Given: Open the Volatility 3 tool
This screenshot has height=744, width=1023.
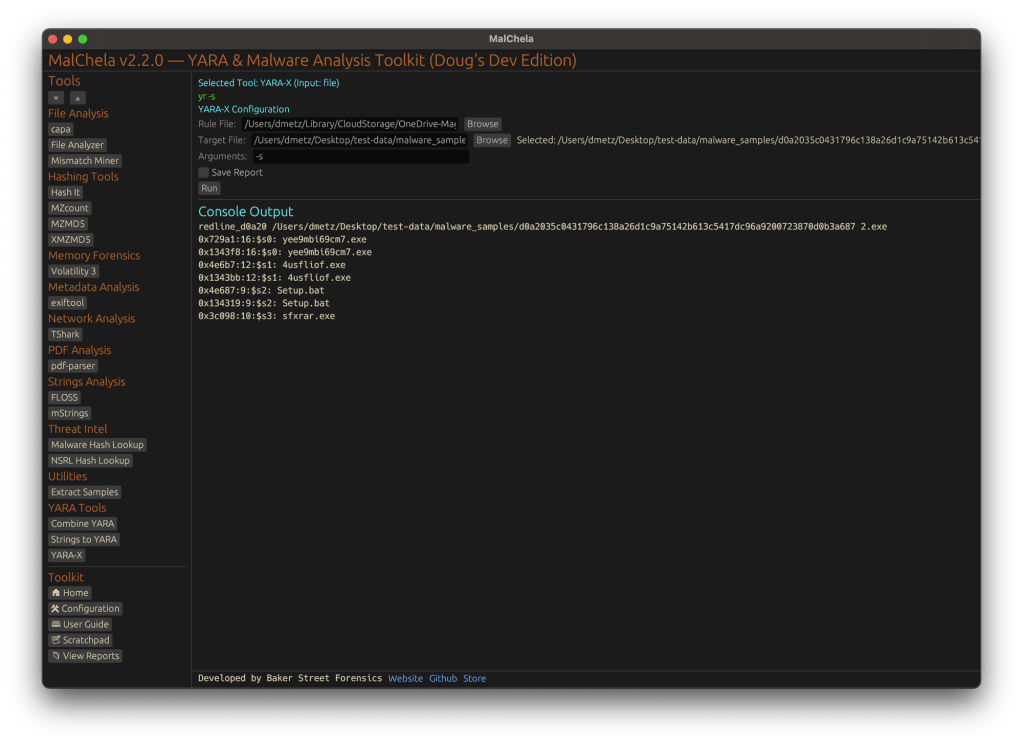Looking at the screenshot, I should point(73,271).
